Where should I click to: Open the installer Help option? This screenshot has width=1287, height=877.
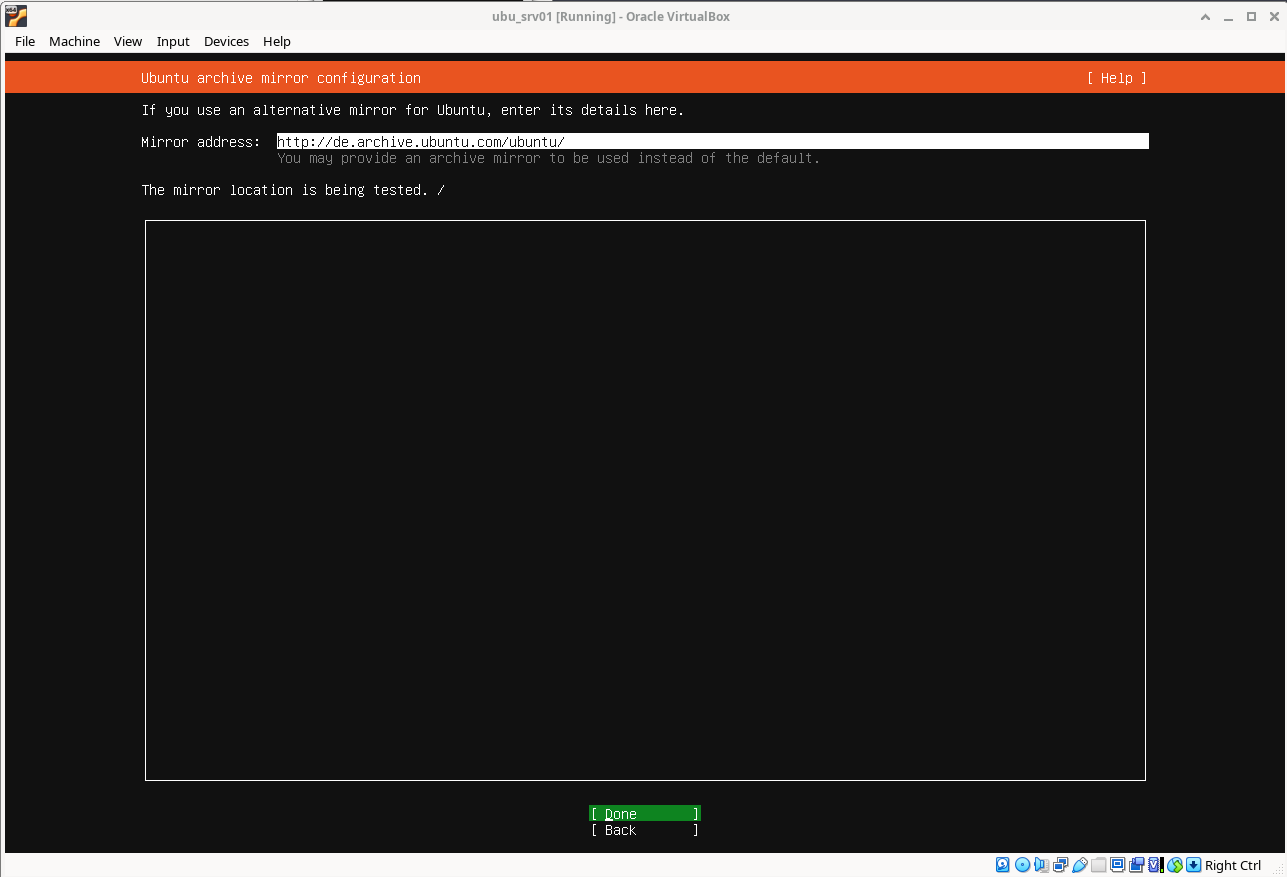coord(1116,78)
